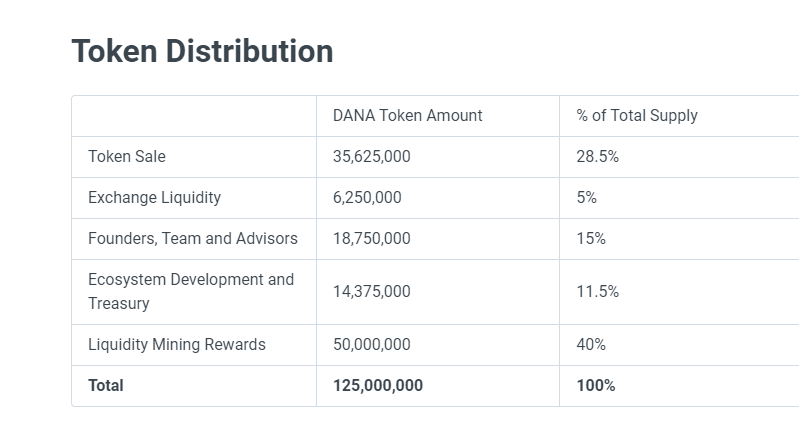Click the 35,625,000 token amount cell
Viewport: 799px width, 430px height.
pos(371,157)
